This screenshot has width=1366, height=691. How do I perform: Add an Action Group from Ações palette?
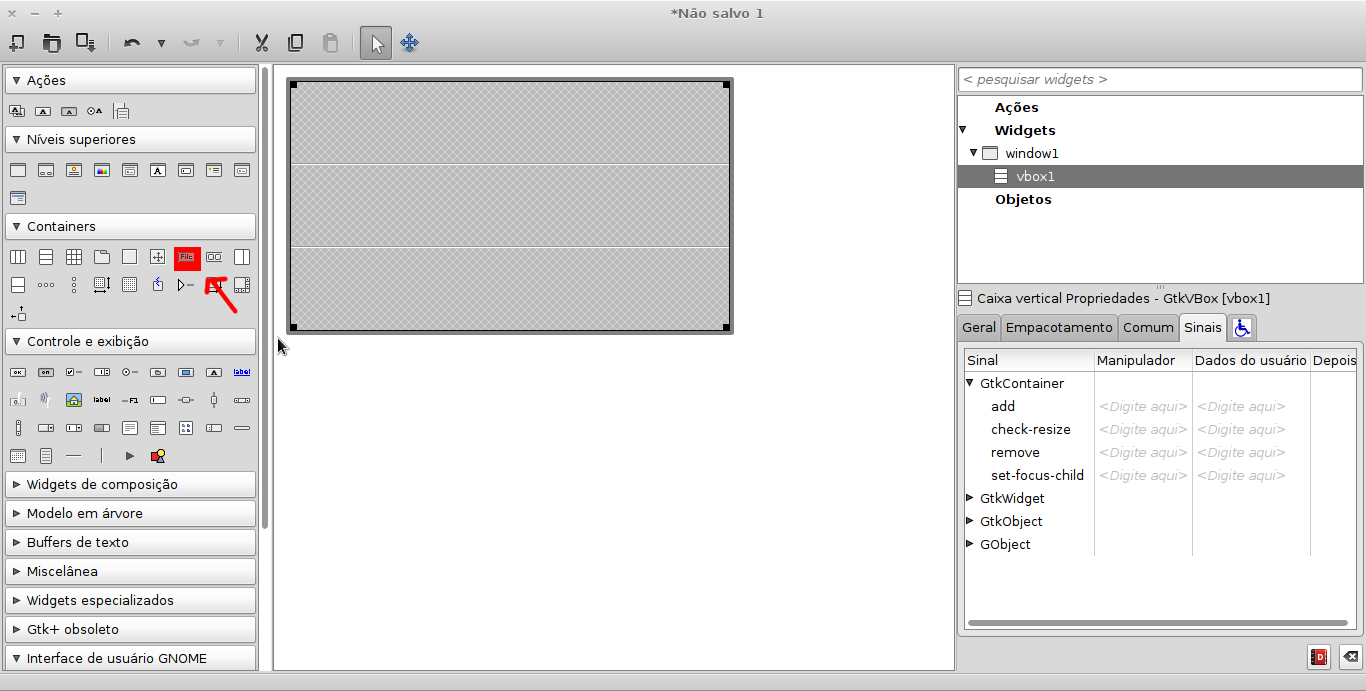click(x=17, y=111)
